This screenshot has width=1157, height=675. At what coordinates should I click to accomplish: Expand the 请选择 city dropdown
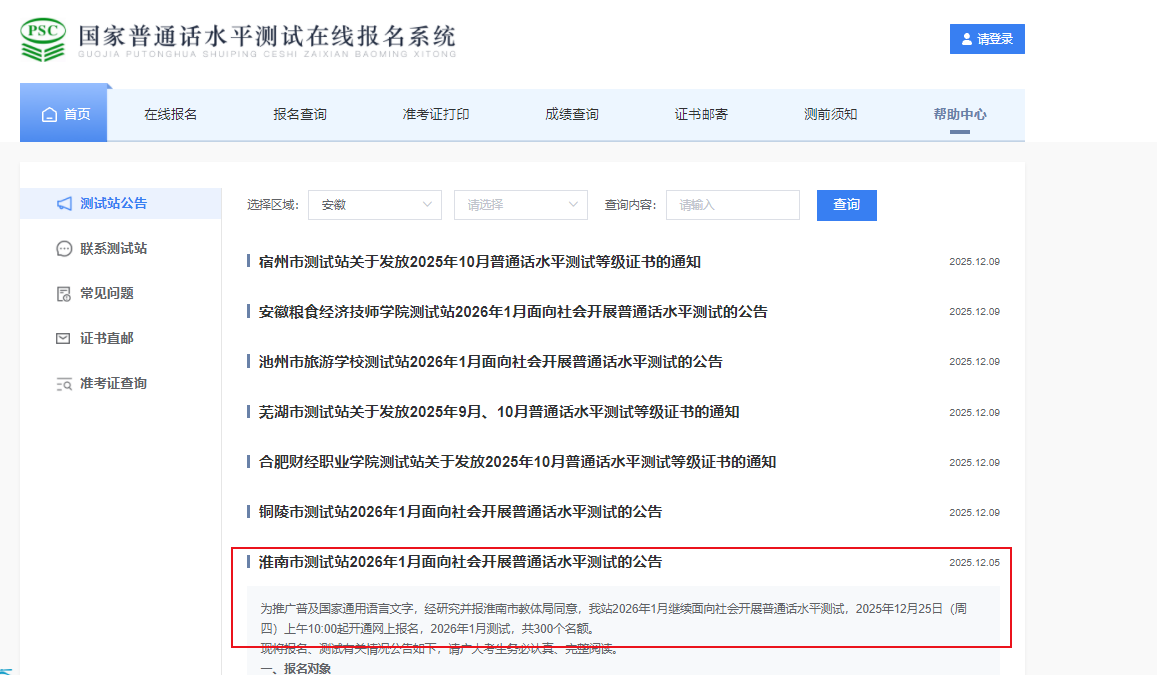[520, 205]
